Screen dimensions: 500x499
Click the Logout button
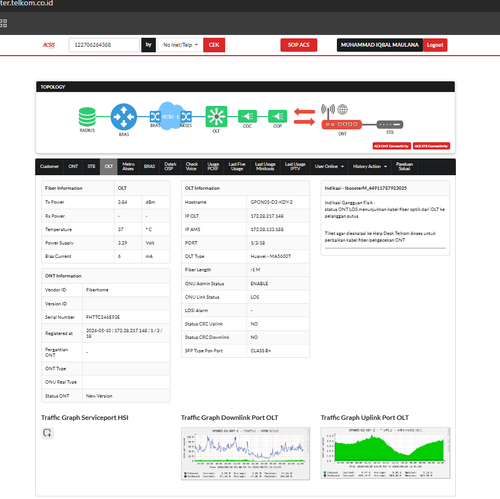click(x=435, y=45)
